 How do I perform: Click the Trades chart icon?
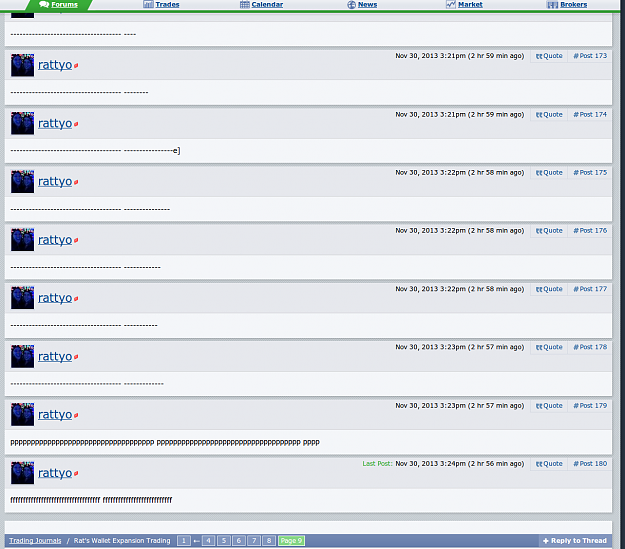pos(148,5)
